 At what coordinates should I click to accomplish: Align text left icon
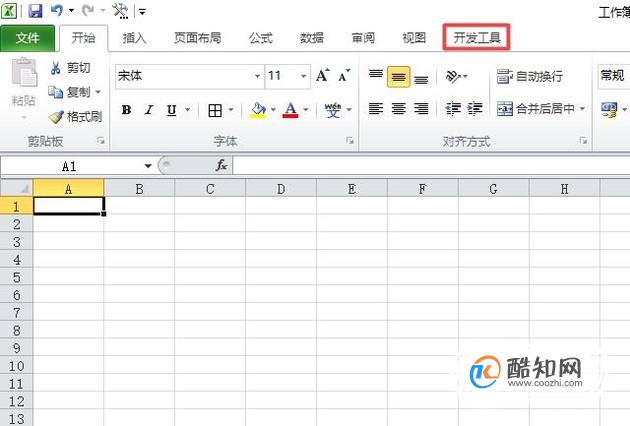[376, 109]
